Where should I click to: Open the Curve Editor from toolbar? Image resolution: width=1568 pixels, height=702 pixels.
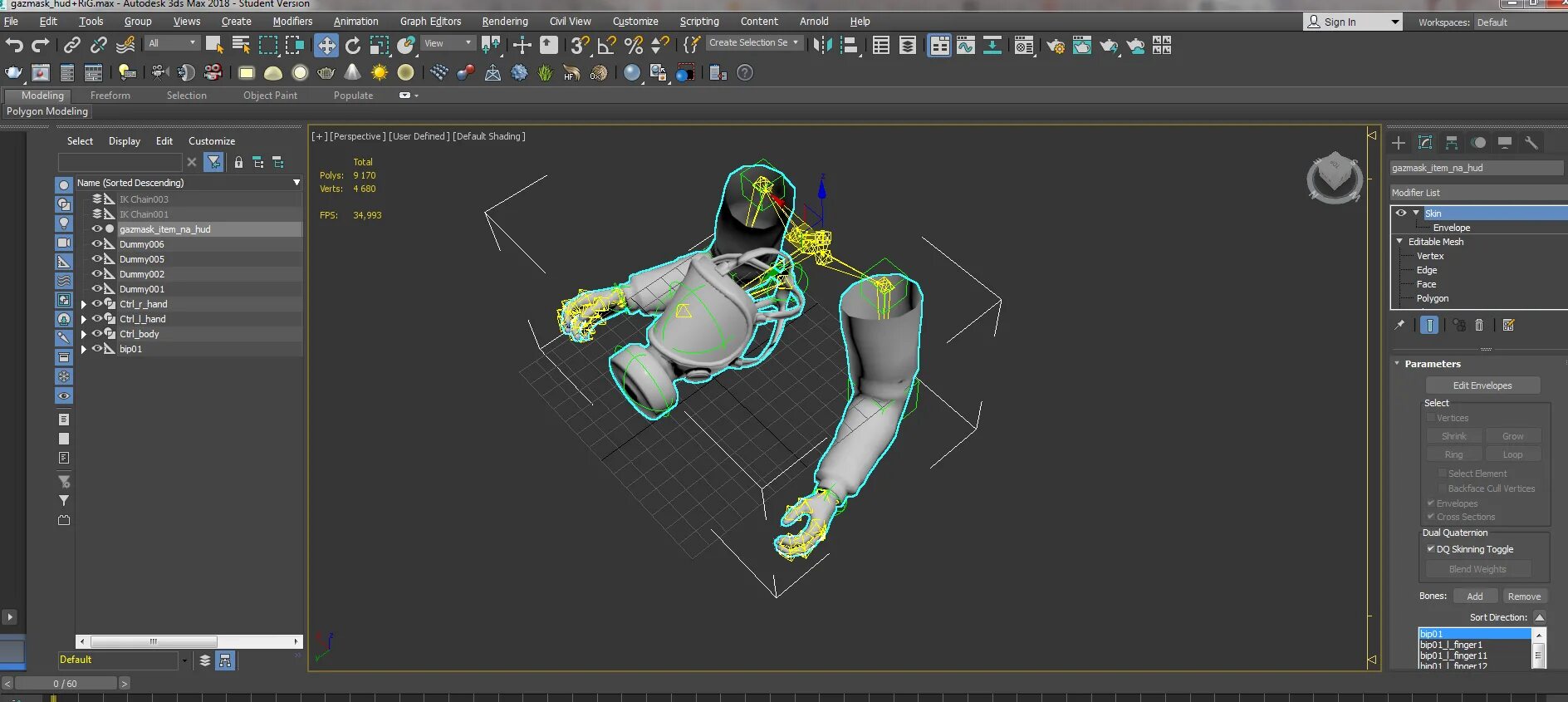tap(965, 46)
